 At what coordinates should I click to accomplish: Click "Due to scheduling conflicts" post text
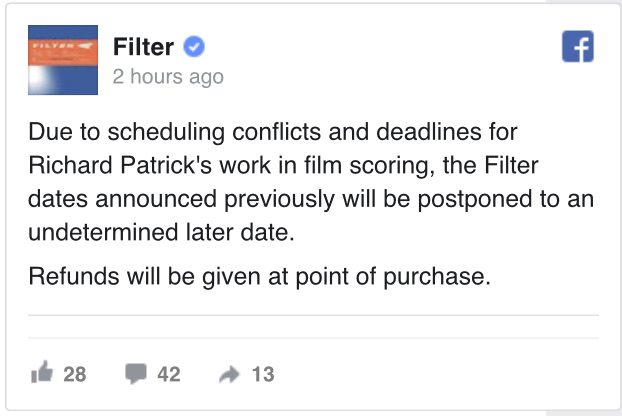[x=175, y=132]
